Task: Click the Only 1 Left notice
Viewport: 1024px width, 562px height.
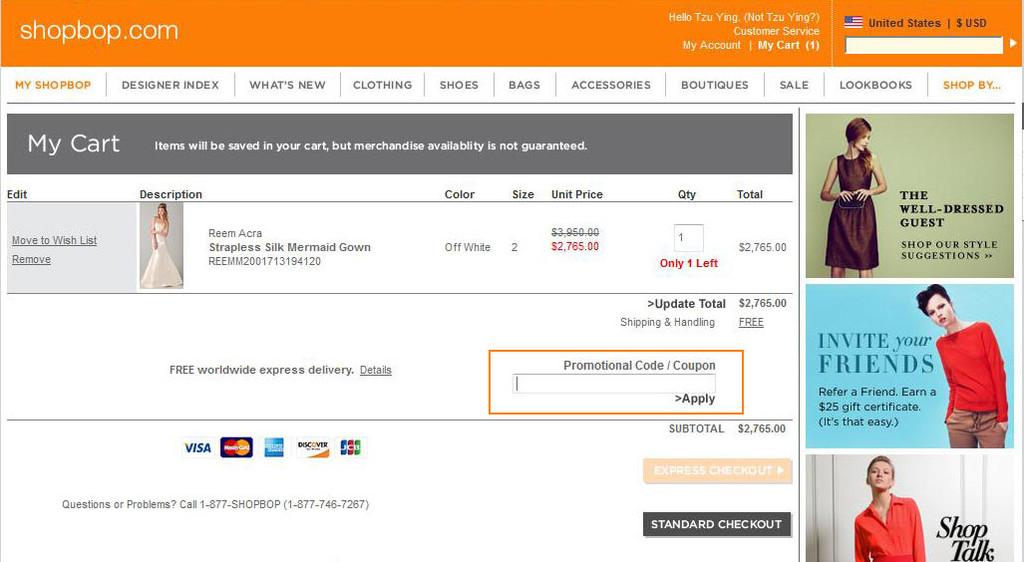Action: tap(688, 263)
